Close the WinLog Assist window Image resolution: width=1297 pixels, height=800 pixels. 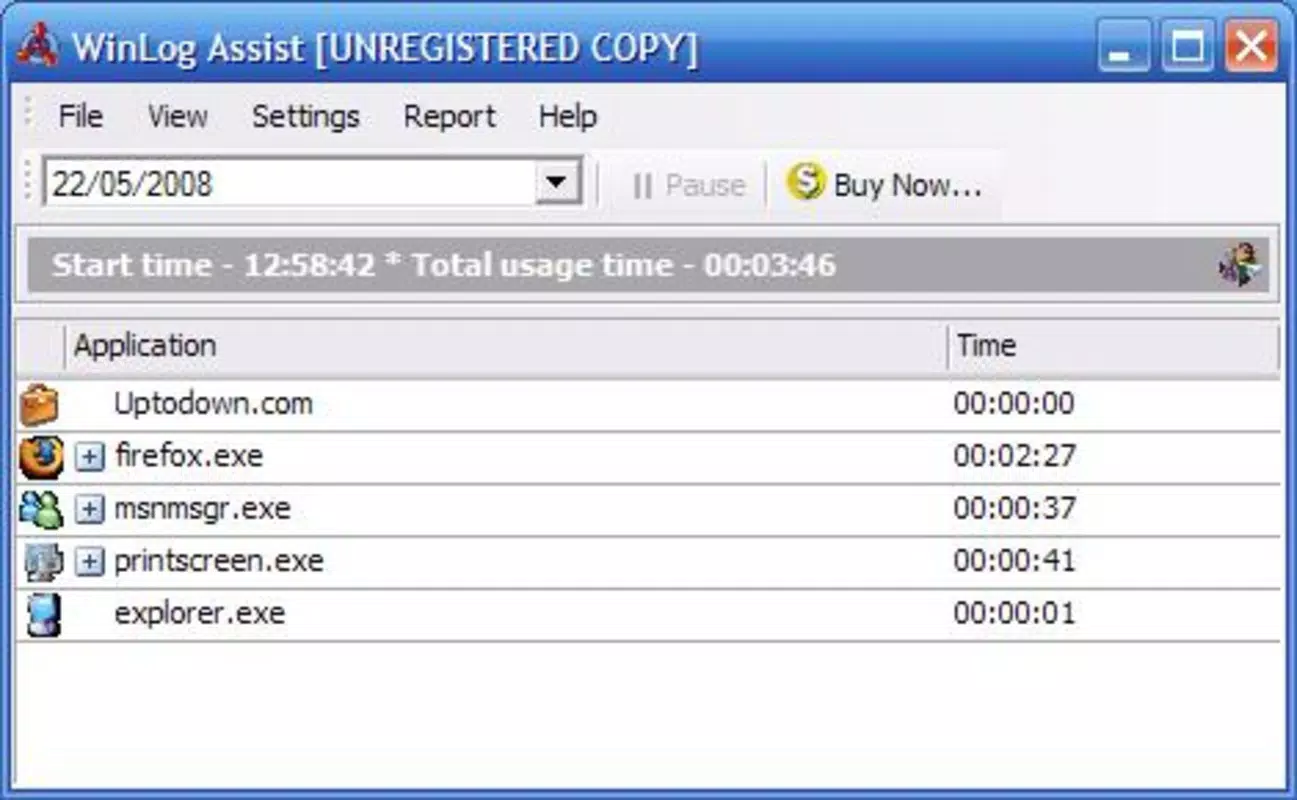(1250, 46)
